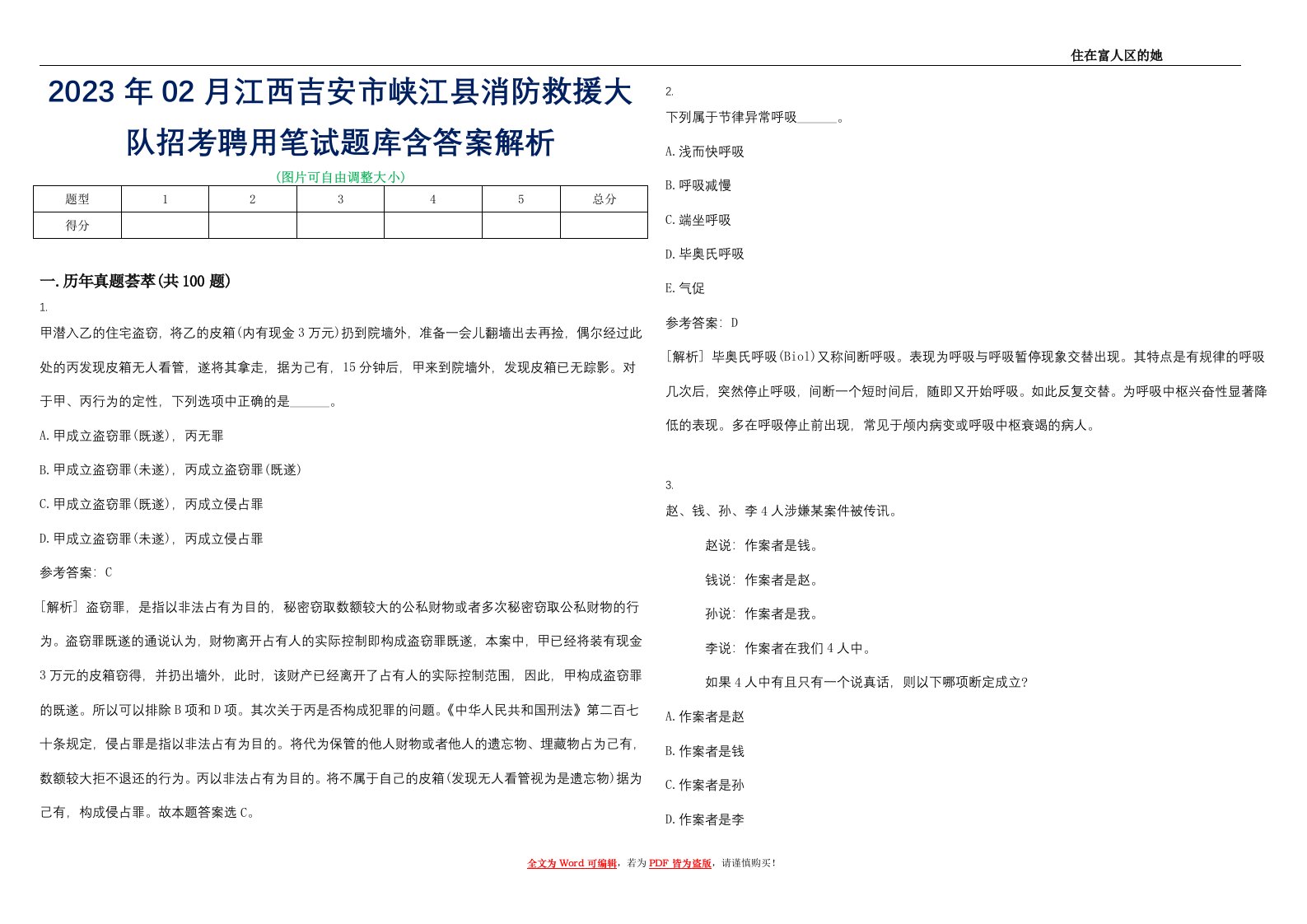Open the footer link '全文为Word可编辑'
Viewport: 1307px width, 924px height.
pos(572,863)
